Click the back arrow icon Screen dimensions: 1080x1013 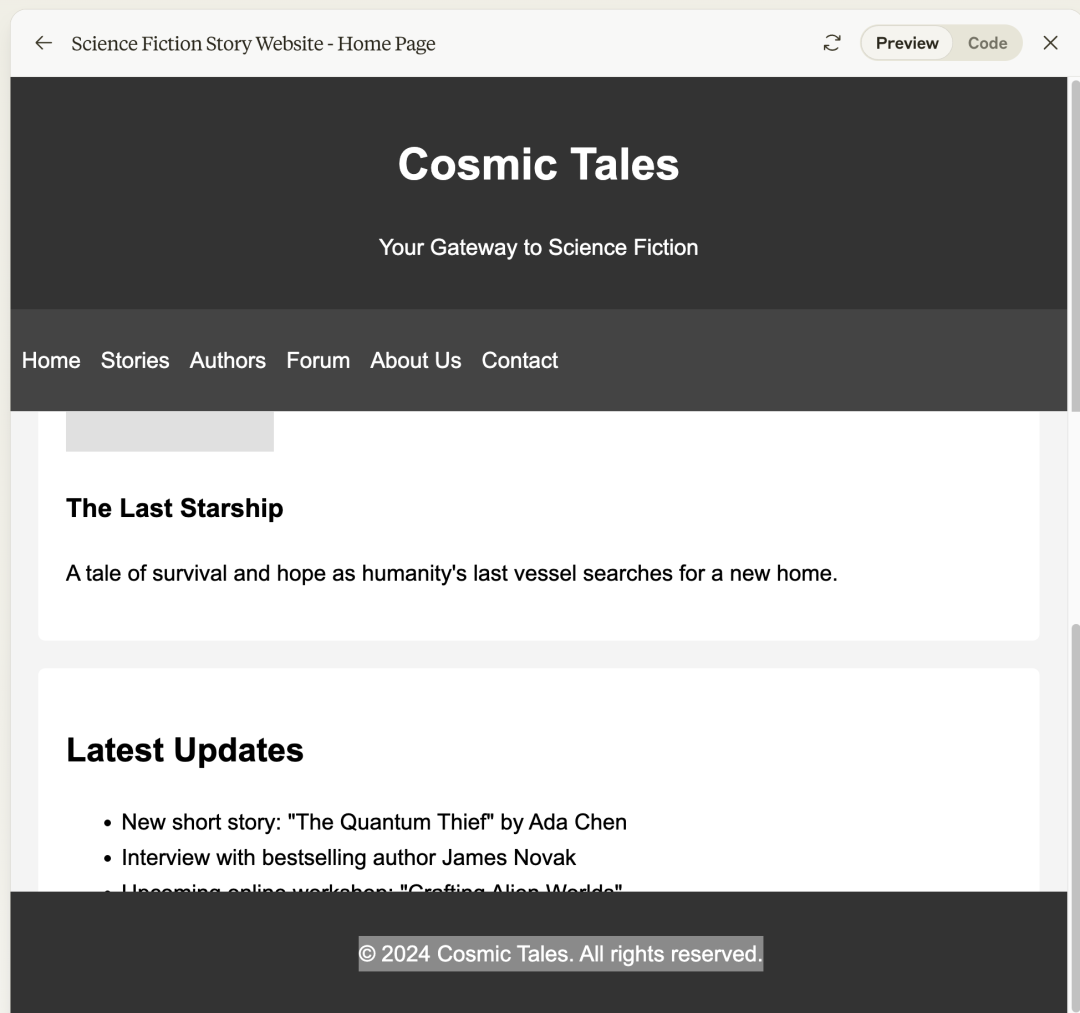pyautogui.click(x=43, y=43)
